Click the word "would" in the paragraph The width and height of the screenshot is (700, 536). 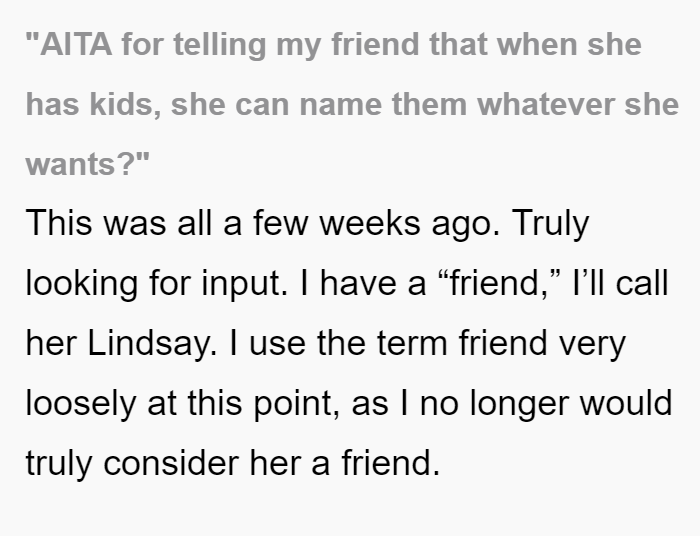point(626,403)
